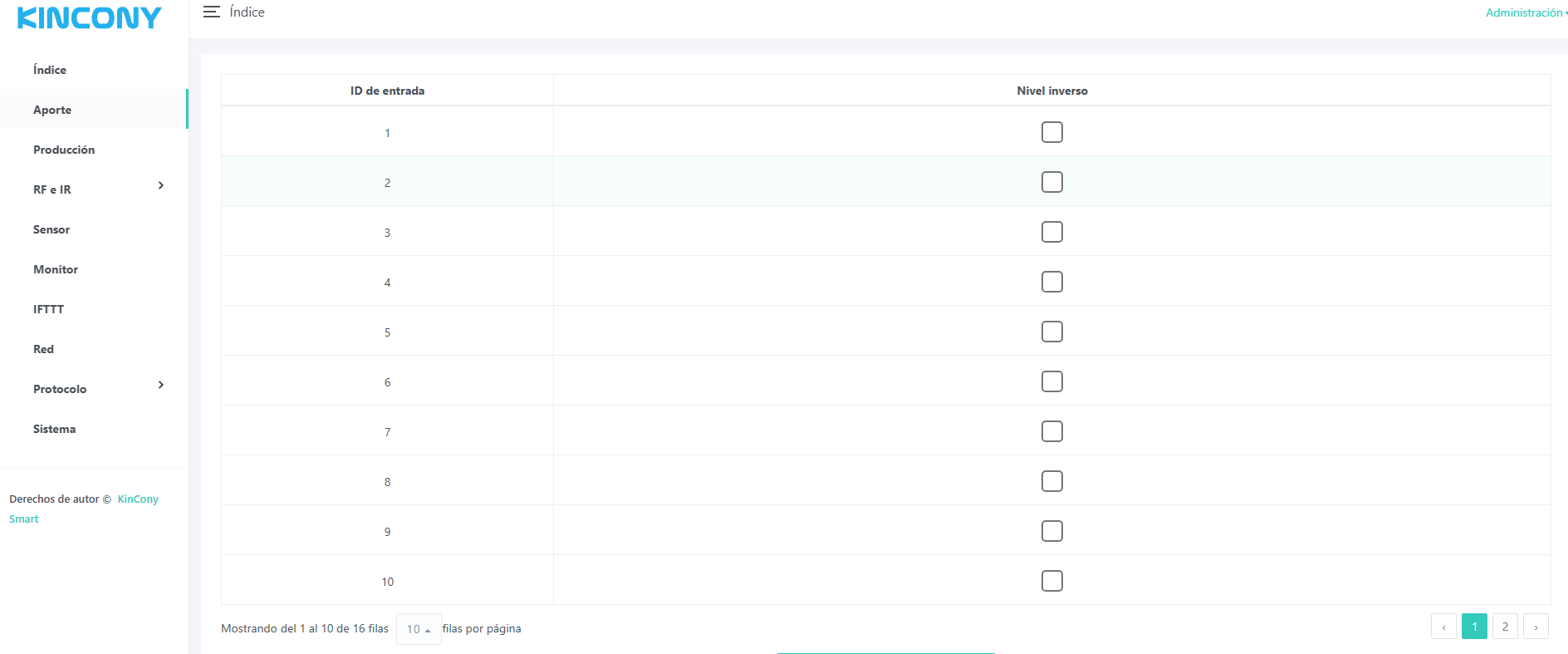Image resolution: width=1568 pixels, height=654 pixels.
Task: Enable inverse level for input 1
Action: (1051, 132)
